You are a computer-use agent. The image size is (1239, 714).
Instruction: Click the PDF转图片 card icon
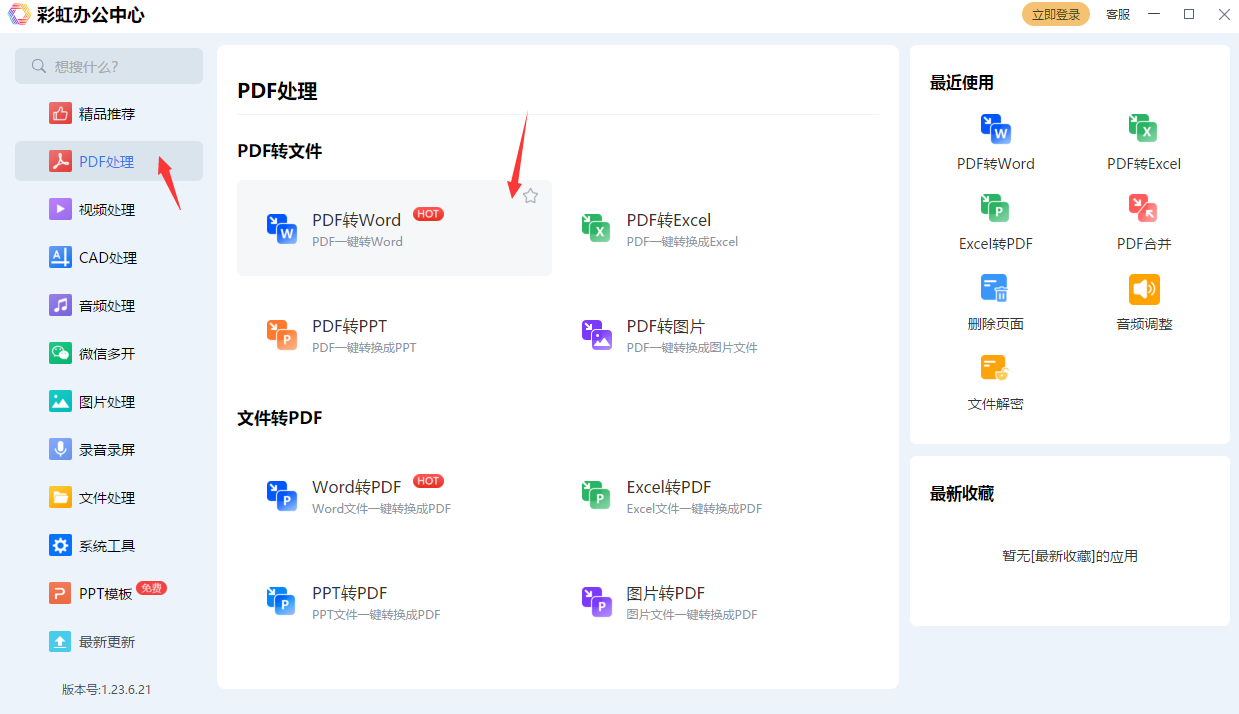point(596,335)
